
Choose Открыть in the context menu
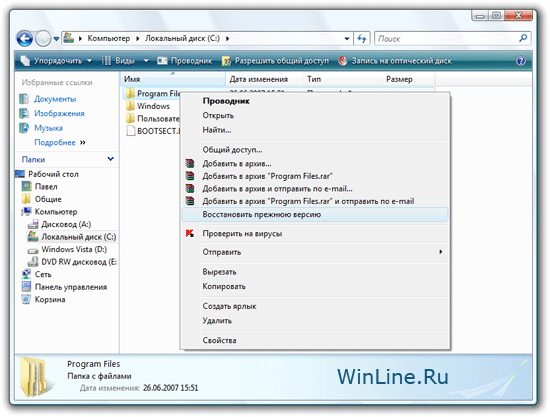click(x=315, y=115)
